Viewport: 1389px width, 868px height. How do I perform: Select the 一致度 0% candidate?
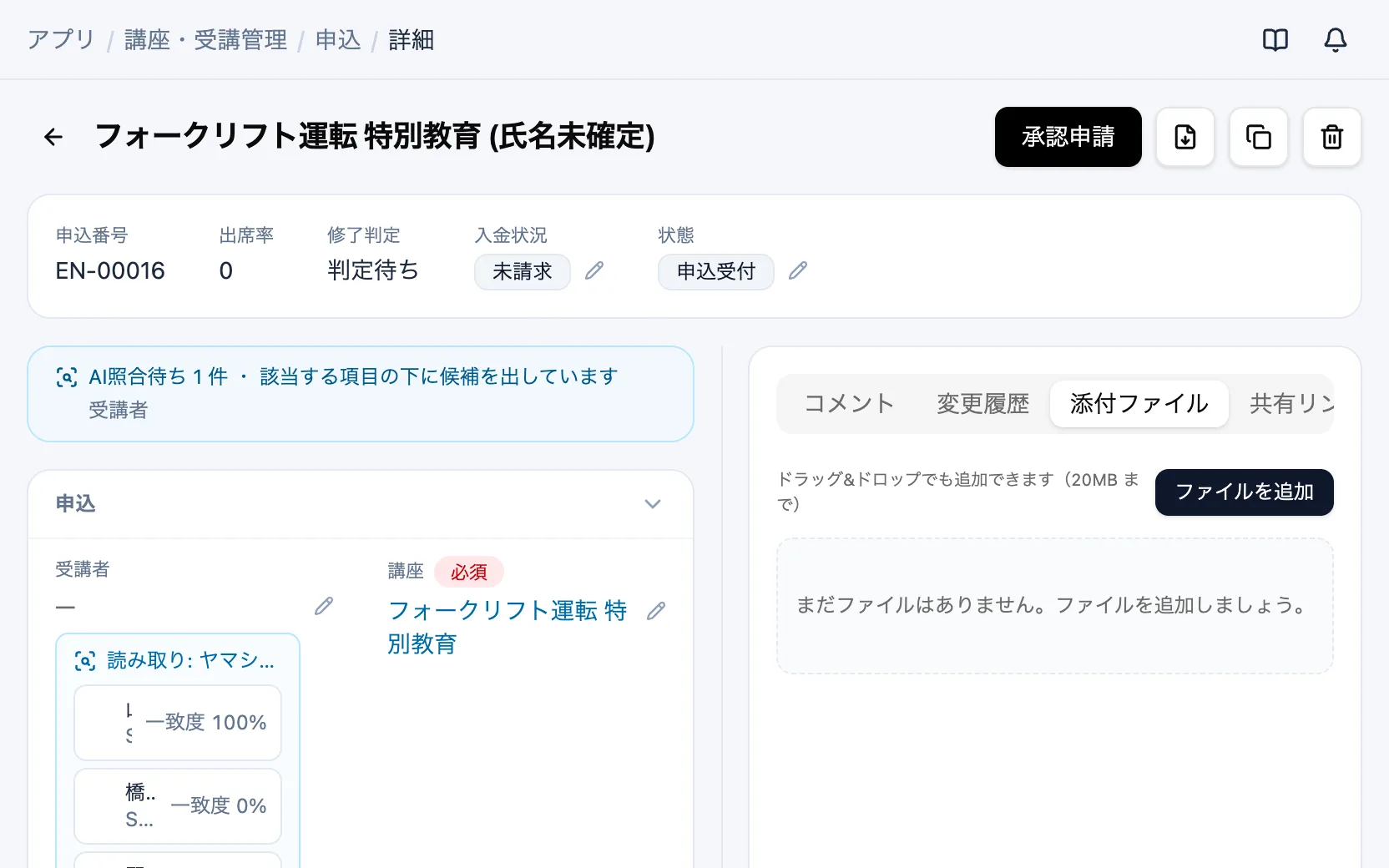(178, 806)
